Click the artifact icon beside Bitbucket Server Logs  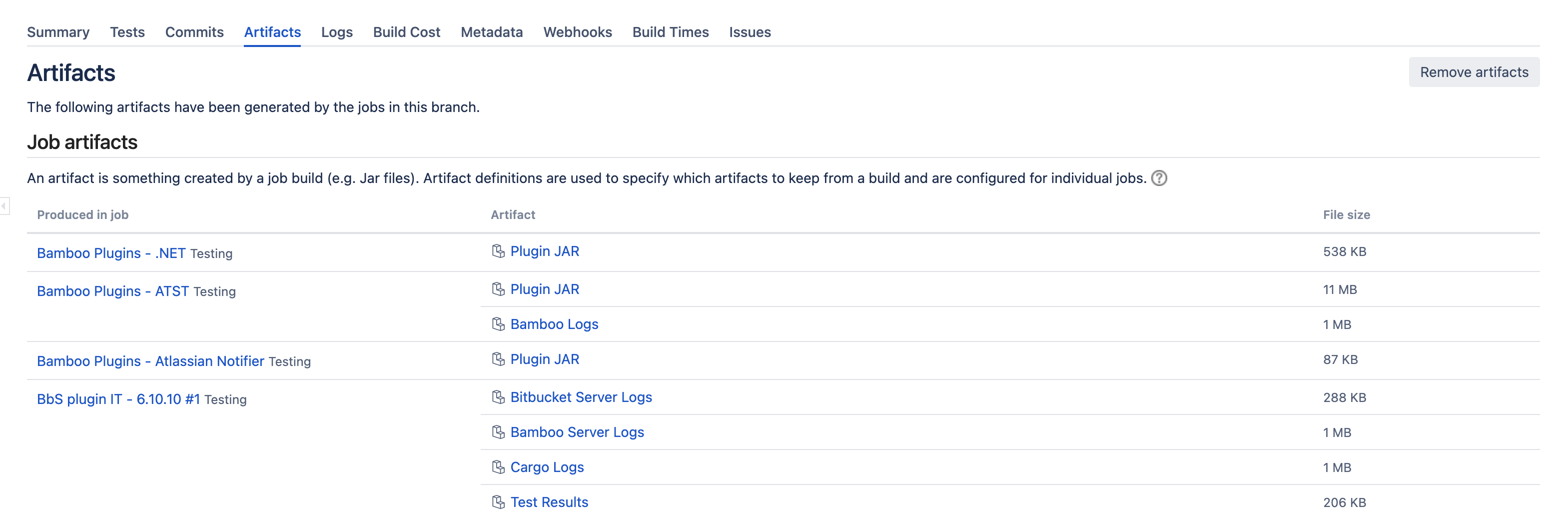498,396
